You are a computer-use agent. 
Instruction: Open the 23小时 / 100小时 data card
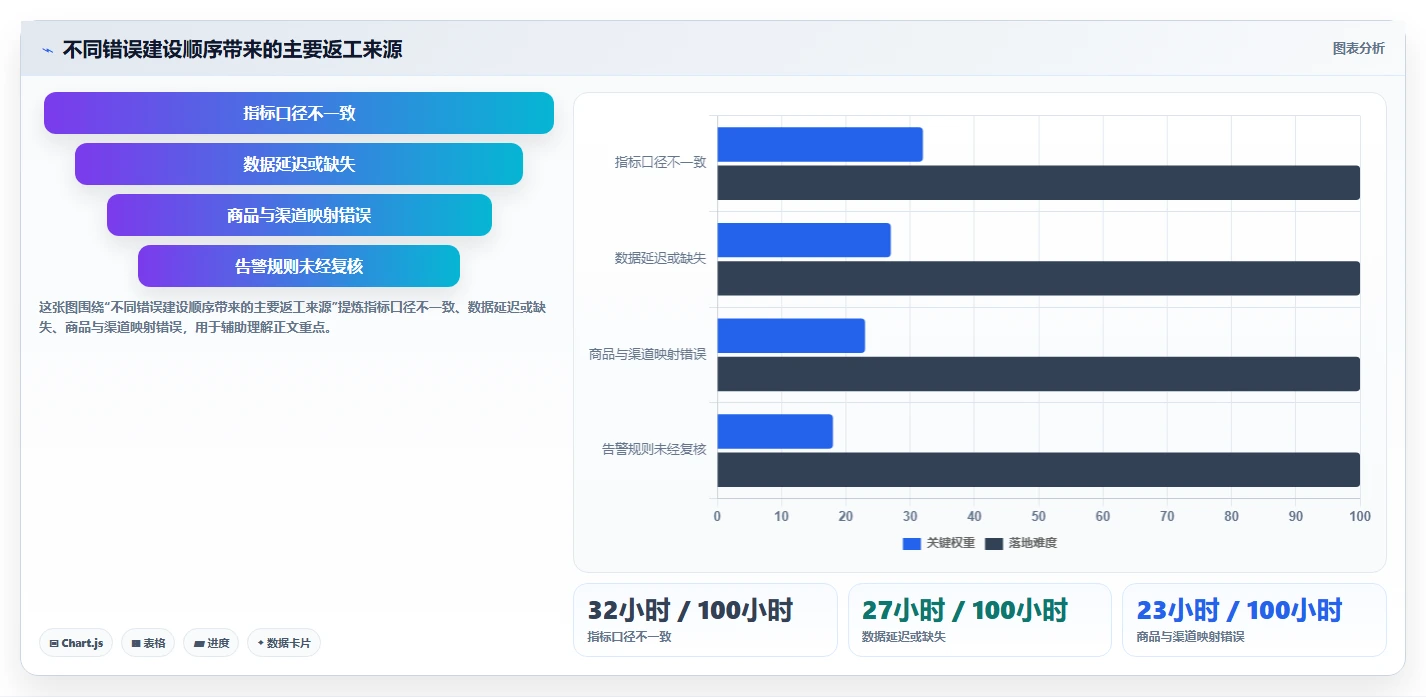(1254, 620)
